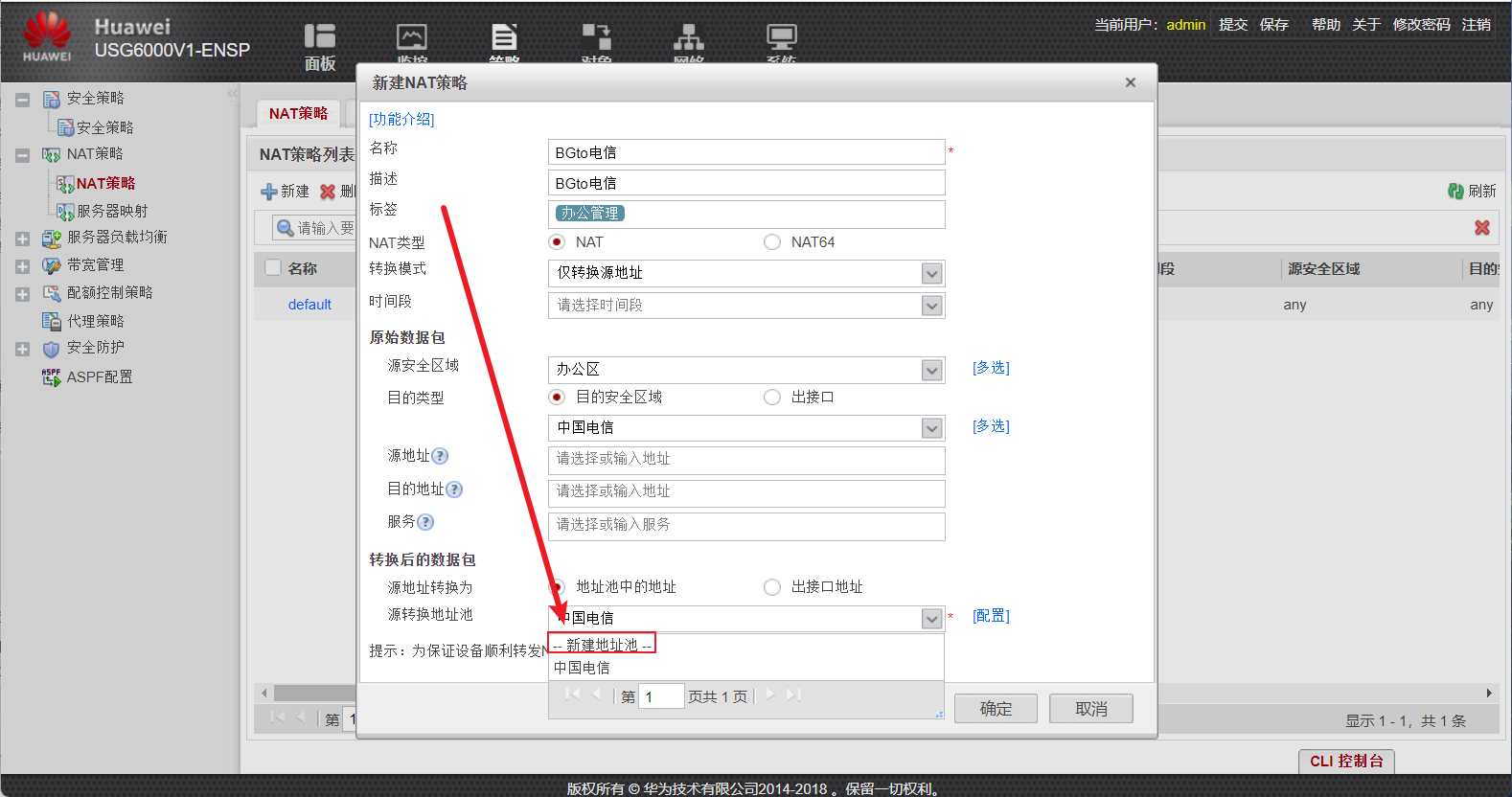Screen dimensions: 1512x797
Task: Click 修改密码 in the top bar
Action: point(1422,25)
